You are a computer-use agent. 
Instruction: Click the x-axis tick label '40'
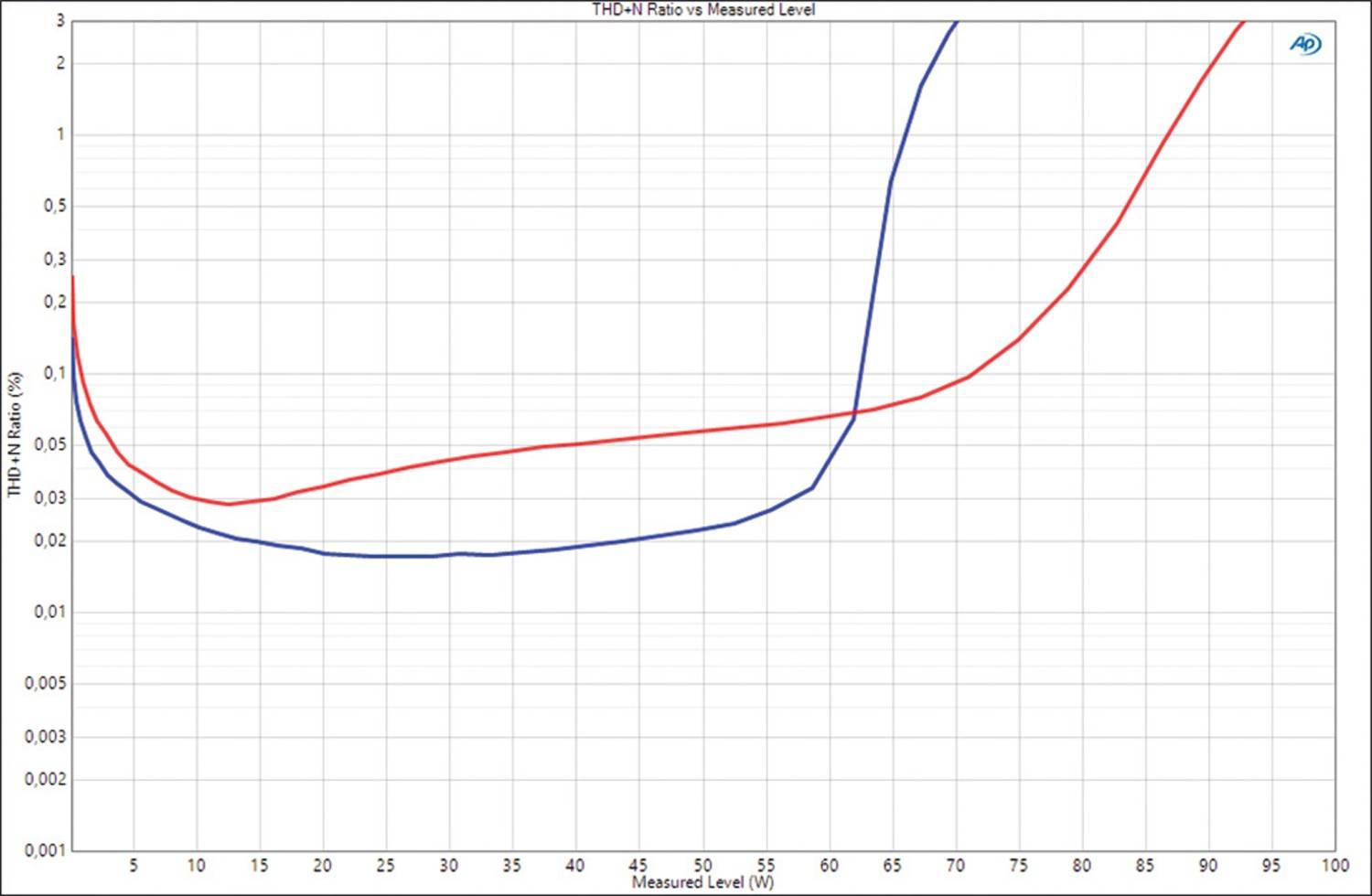575,865
